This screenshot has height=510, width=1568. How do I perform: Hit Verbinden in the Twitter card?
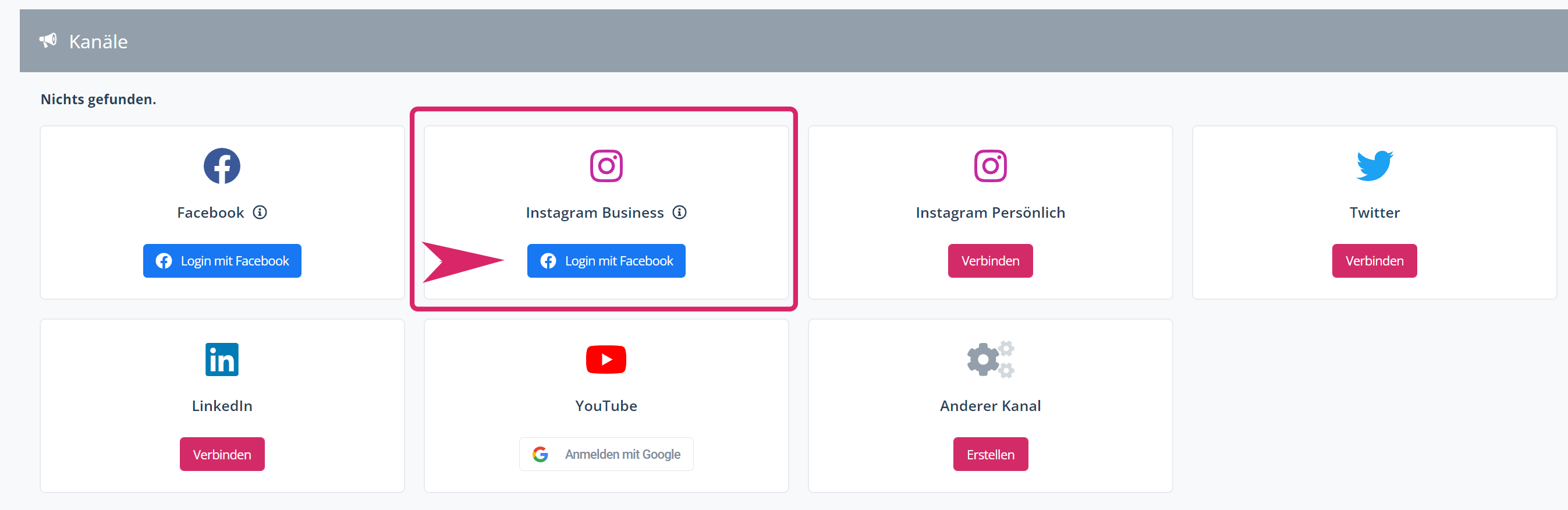click(x=1374, y=260)
